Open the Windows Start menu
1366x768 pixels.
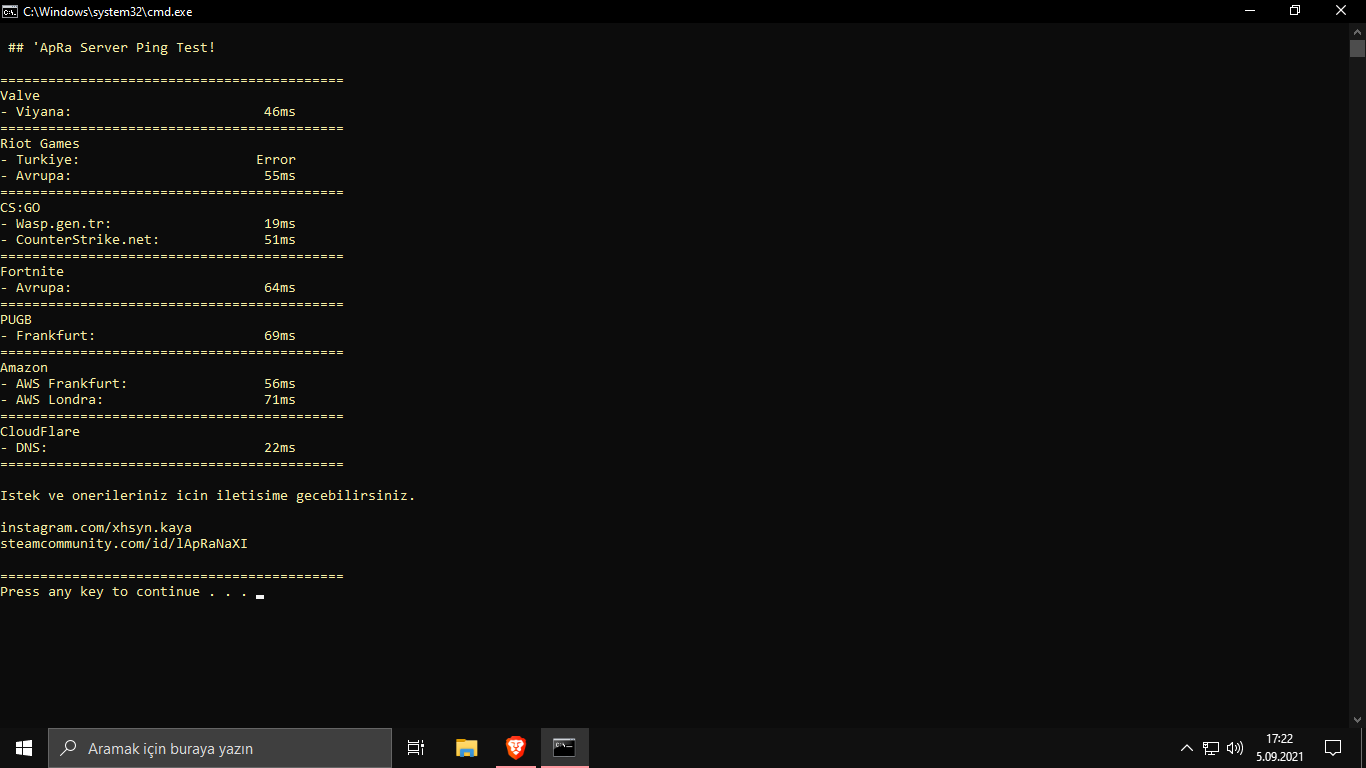tap(24, 748)
